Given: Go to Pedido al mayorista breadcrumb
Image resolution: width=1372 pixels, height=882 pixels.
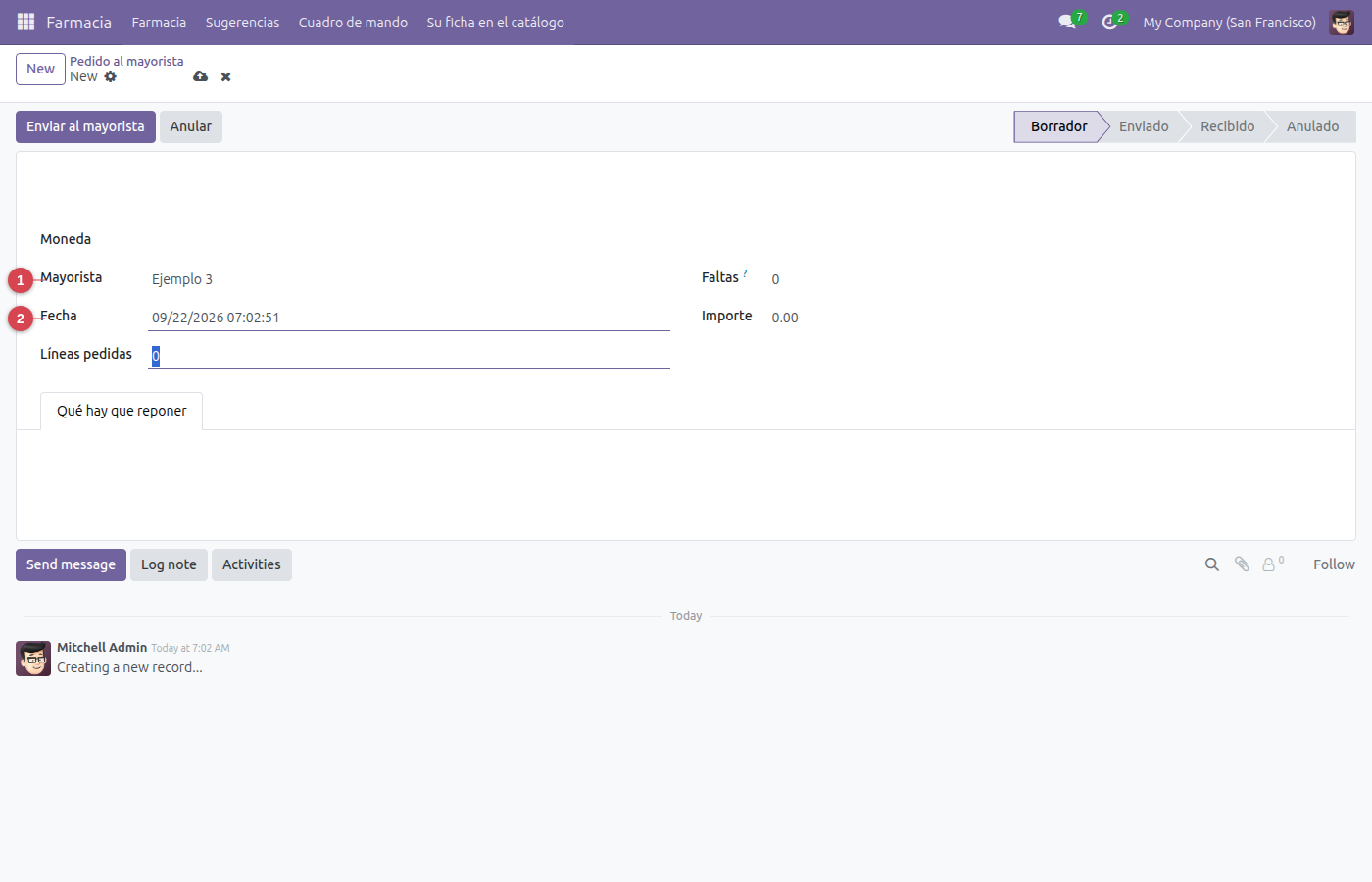Looking at the screenshot, I should click(x=126, y=61).
